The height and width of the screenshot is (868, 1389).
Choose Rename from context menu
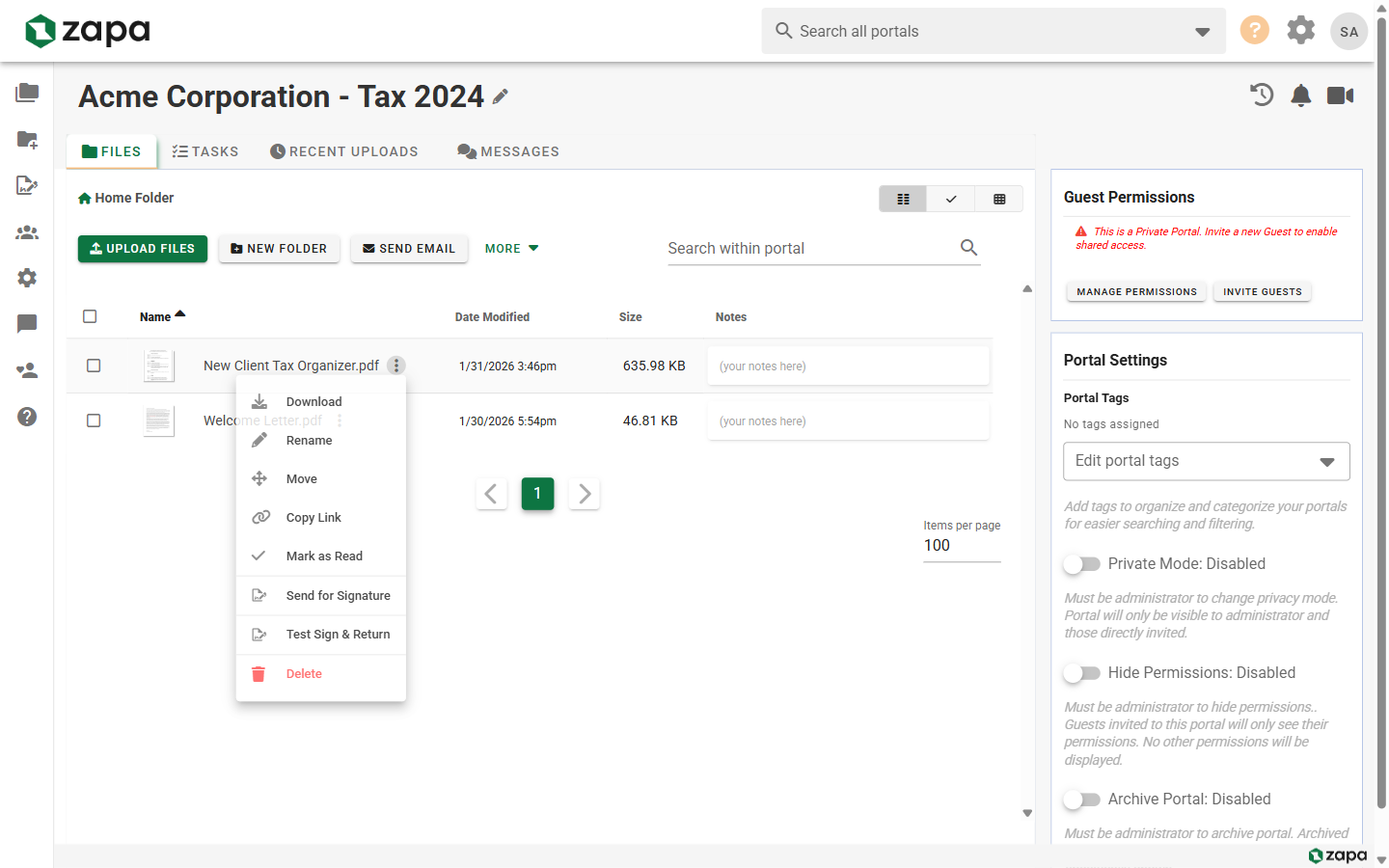[321, 440]
